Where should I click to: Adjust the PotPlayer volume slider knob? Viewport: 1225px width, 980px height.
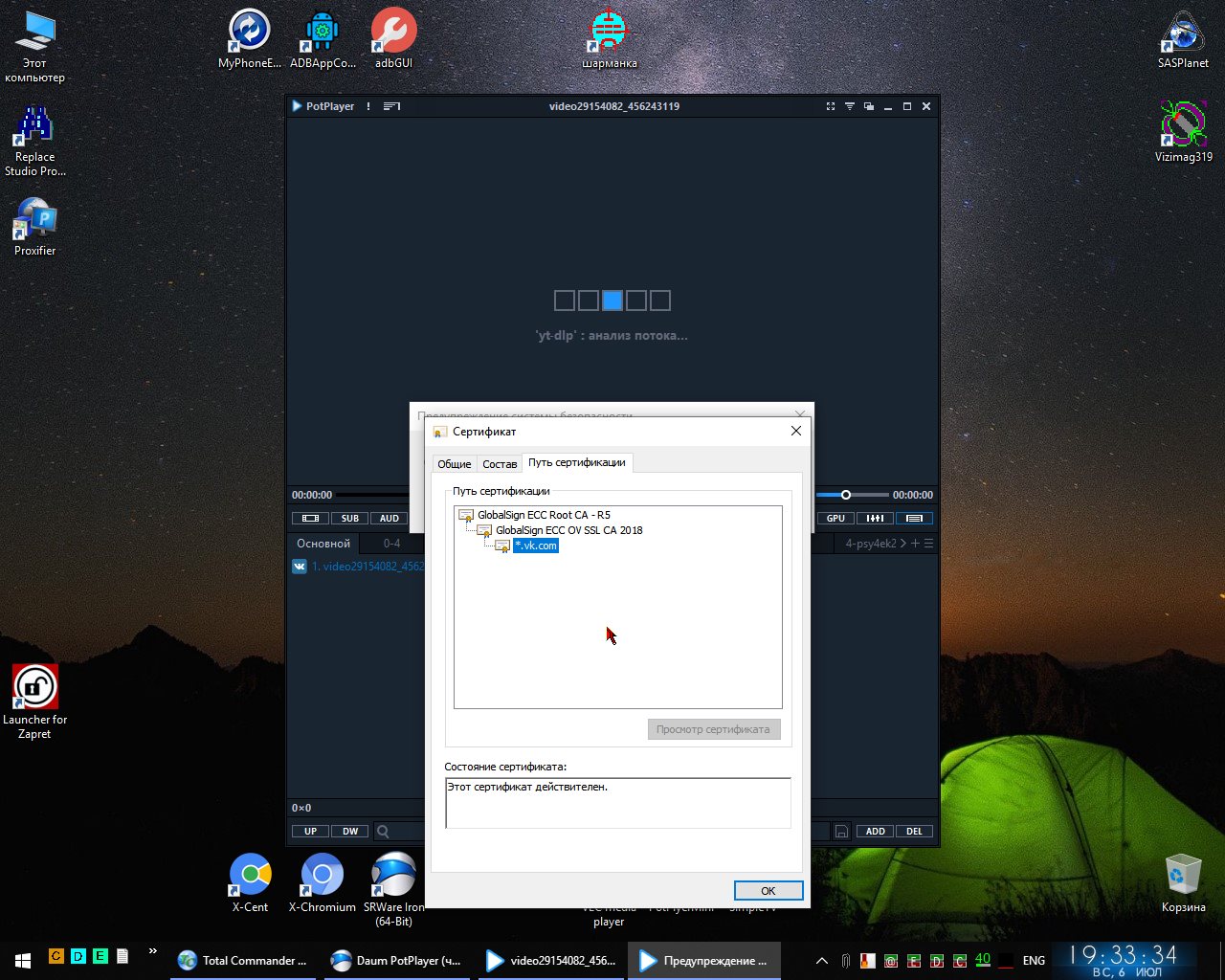(x=845, y=495)
